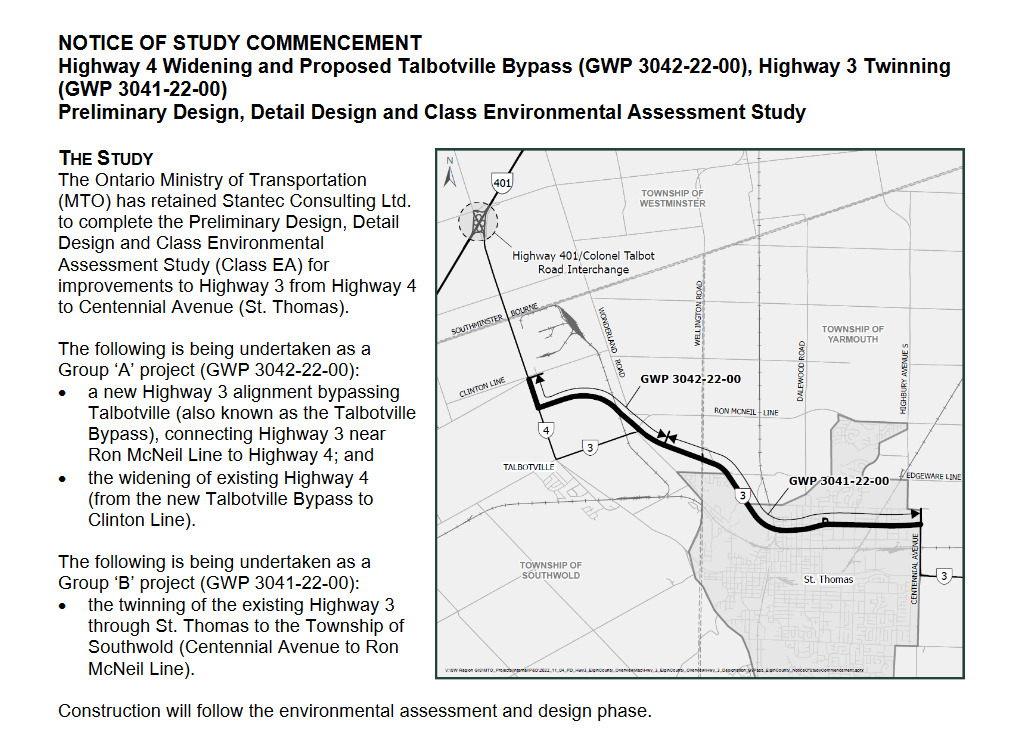Click the Highway 401 shield marker
The width and height of the screenshot is (1016, 735).
click(x=502, y=182)
